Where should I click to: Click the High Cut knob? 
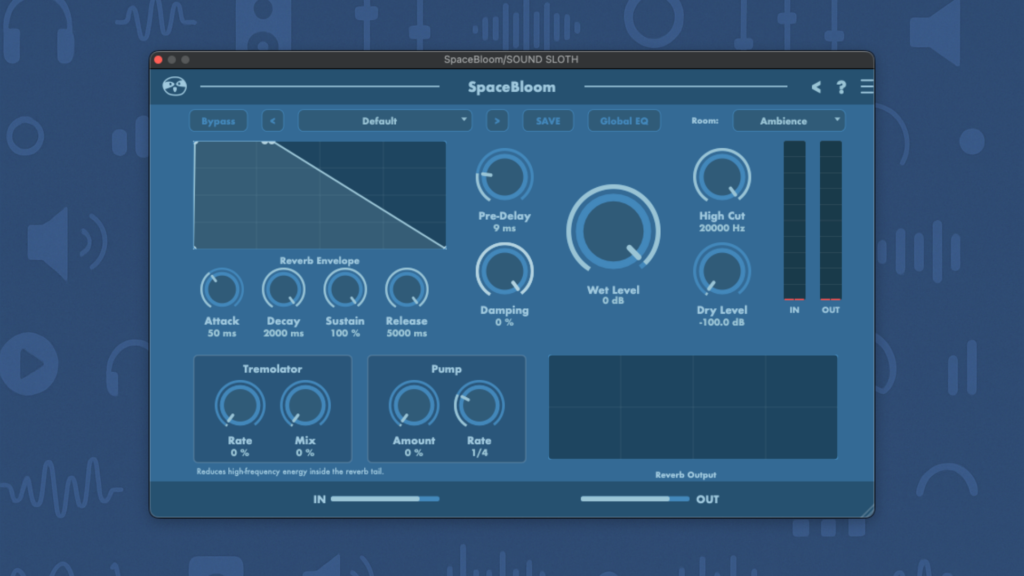point(722,177)
